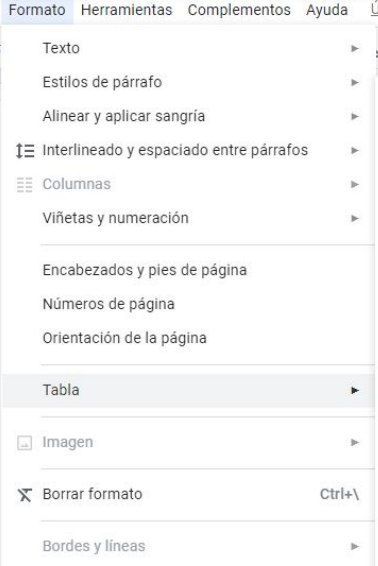The width and height of the screenshot is (378, 566).
Task: Expand the Estilos de párrafo submenu arrow
Action: coord(355,82)
